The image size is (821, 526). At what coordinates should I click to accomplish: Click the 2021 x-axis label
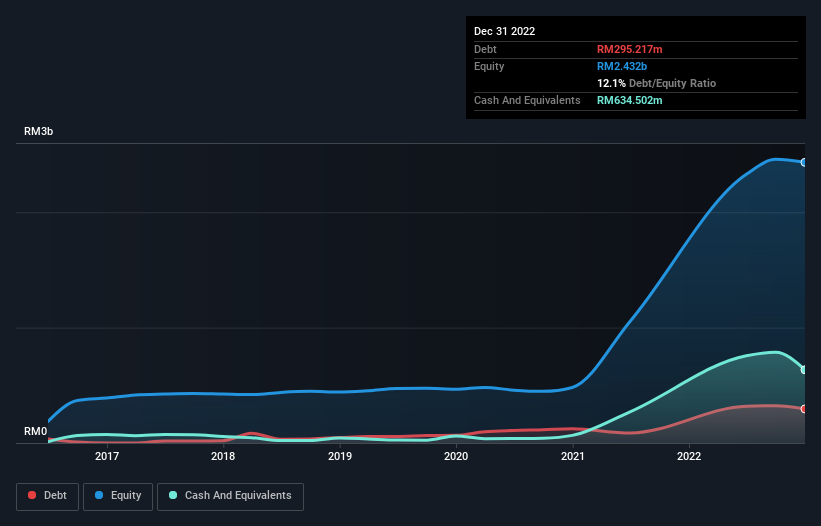tap(573, 456)
